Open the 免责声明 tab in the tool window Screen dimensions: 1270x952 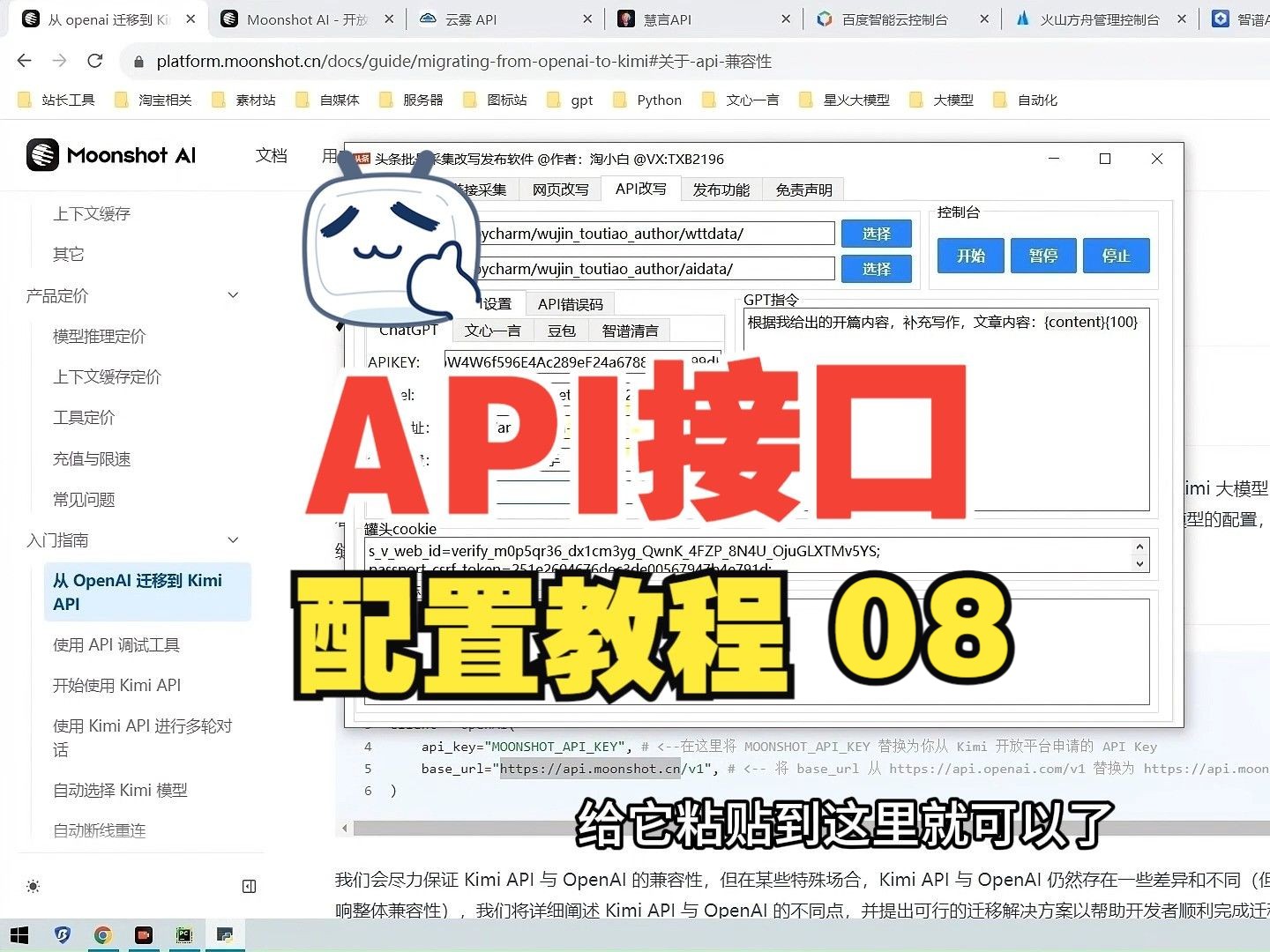point(804,190)
